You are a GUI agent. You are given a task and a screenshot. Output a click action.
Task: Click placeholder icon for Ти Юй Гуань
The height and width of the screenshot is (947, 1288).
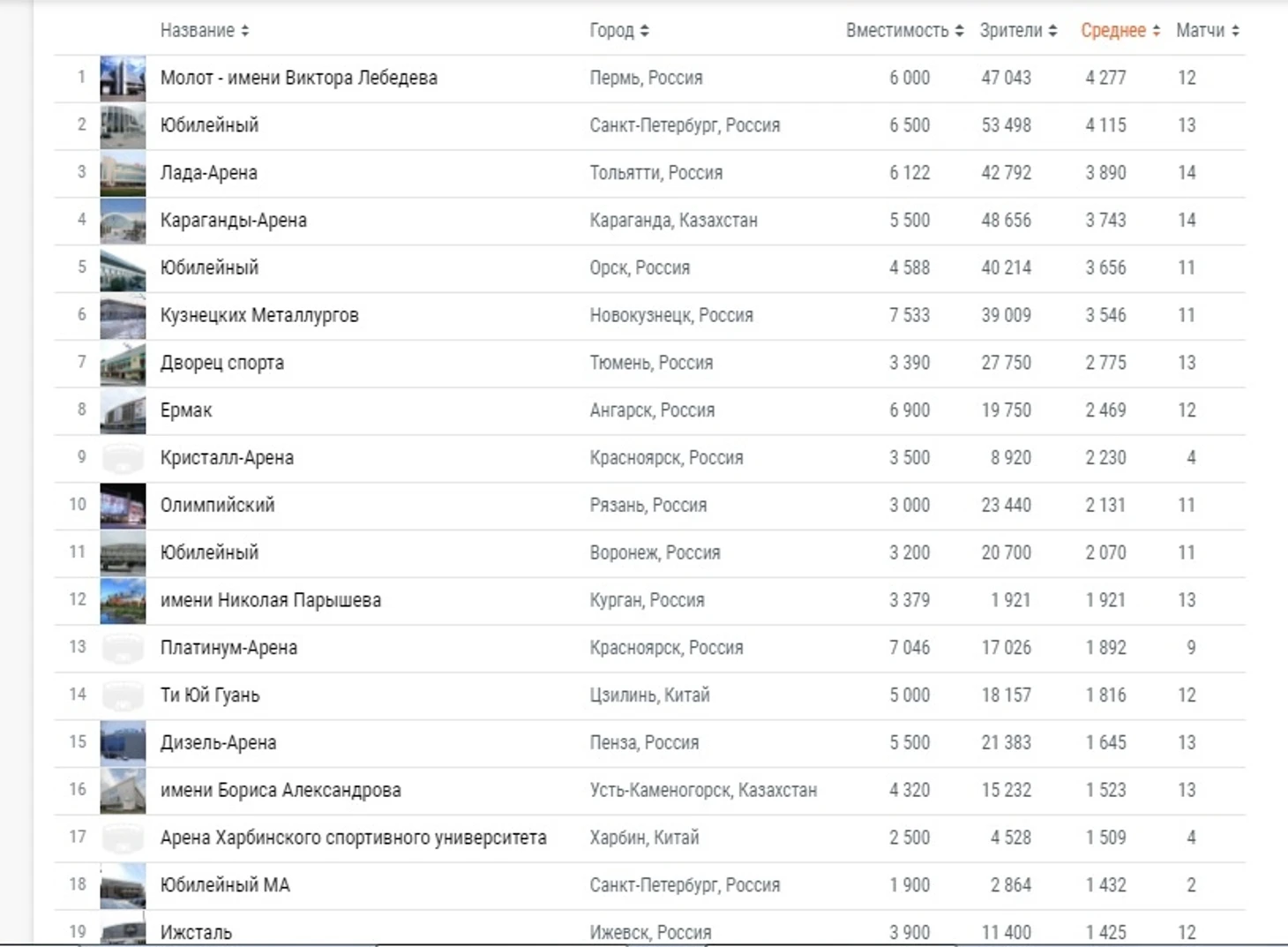click(x=123, y=695)
